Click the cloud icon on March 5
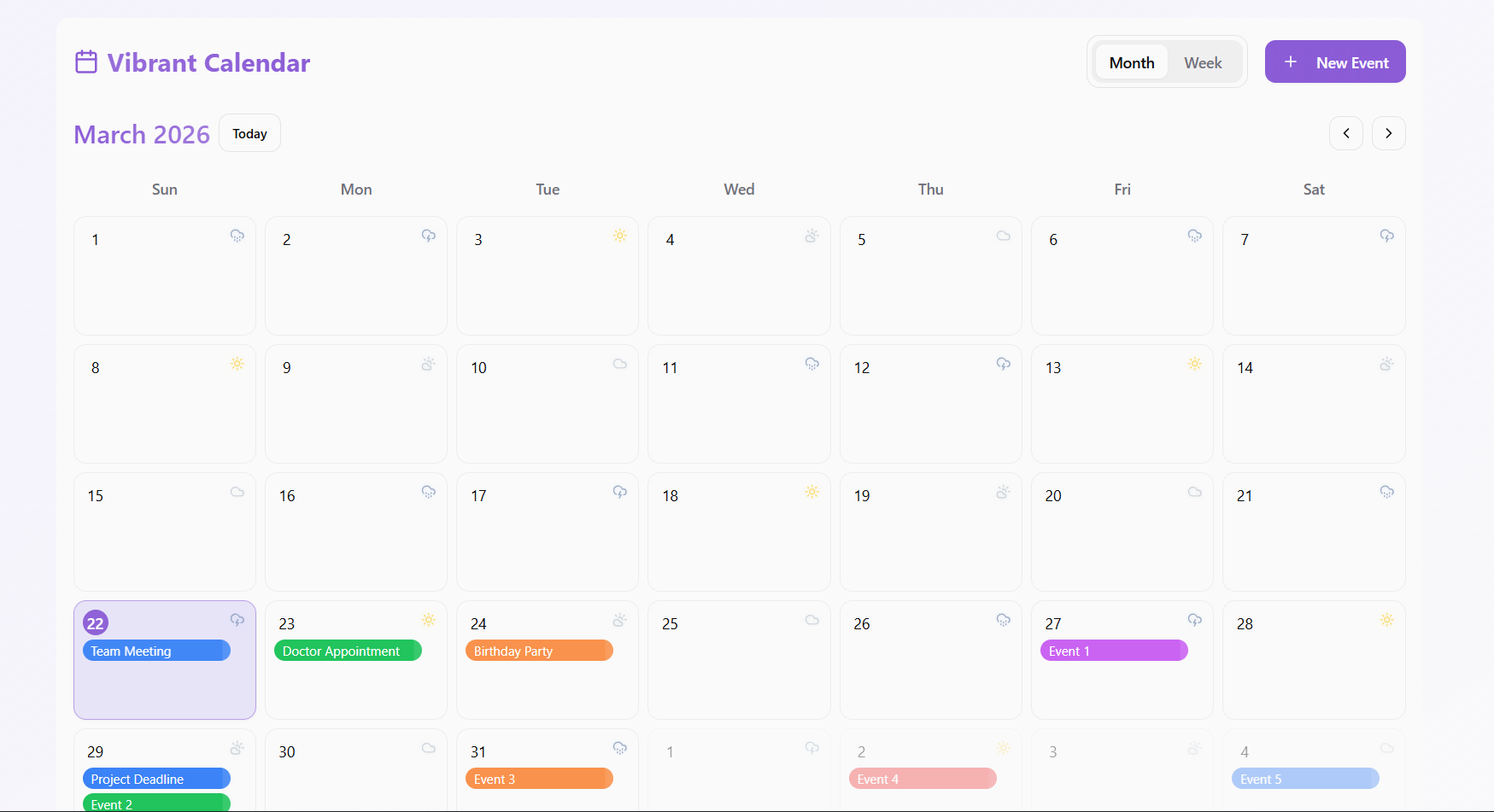The image size is (1494, 812). point(1004,236)
